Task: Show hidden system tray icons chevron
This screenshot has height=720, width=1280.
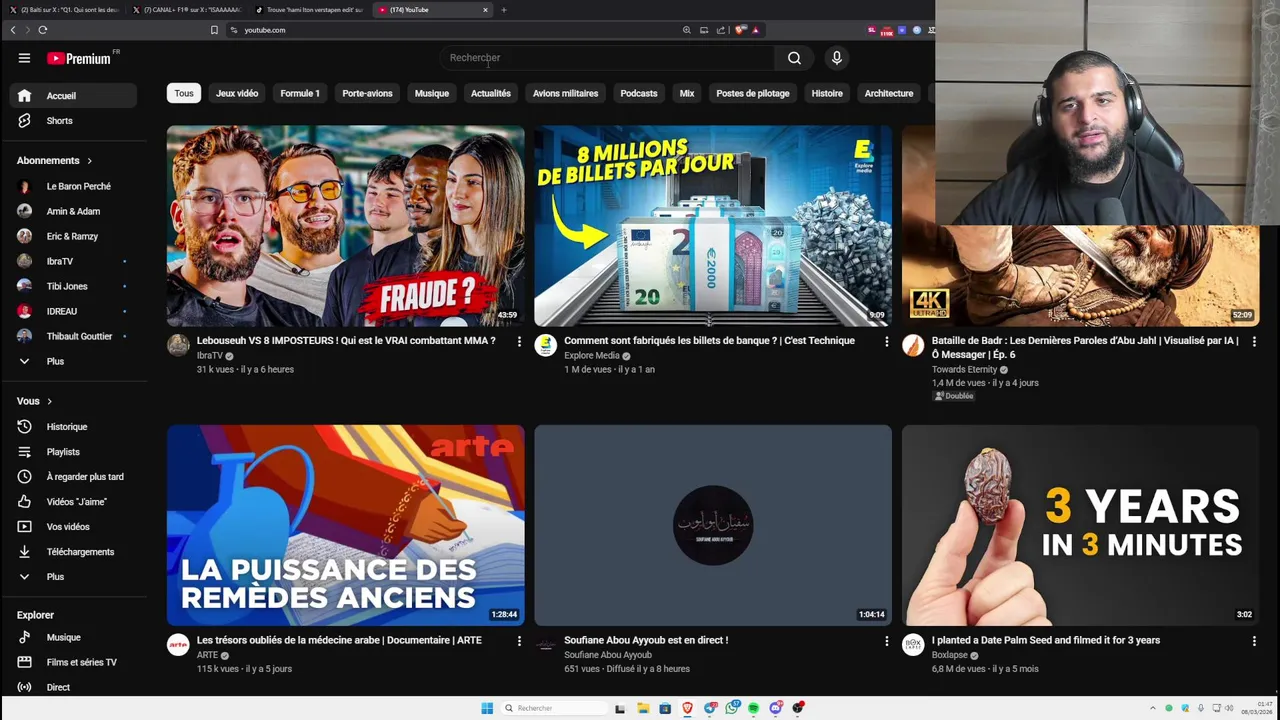Action: (1152, 708)
